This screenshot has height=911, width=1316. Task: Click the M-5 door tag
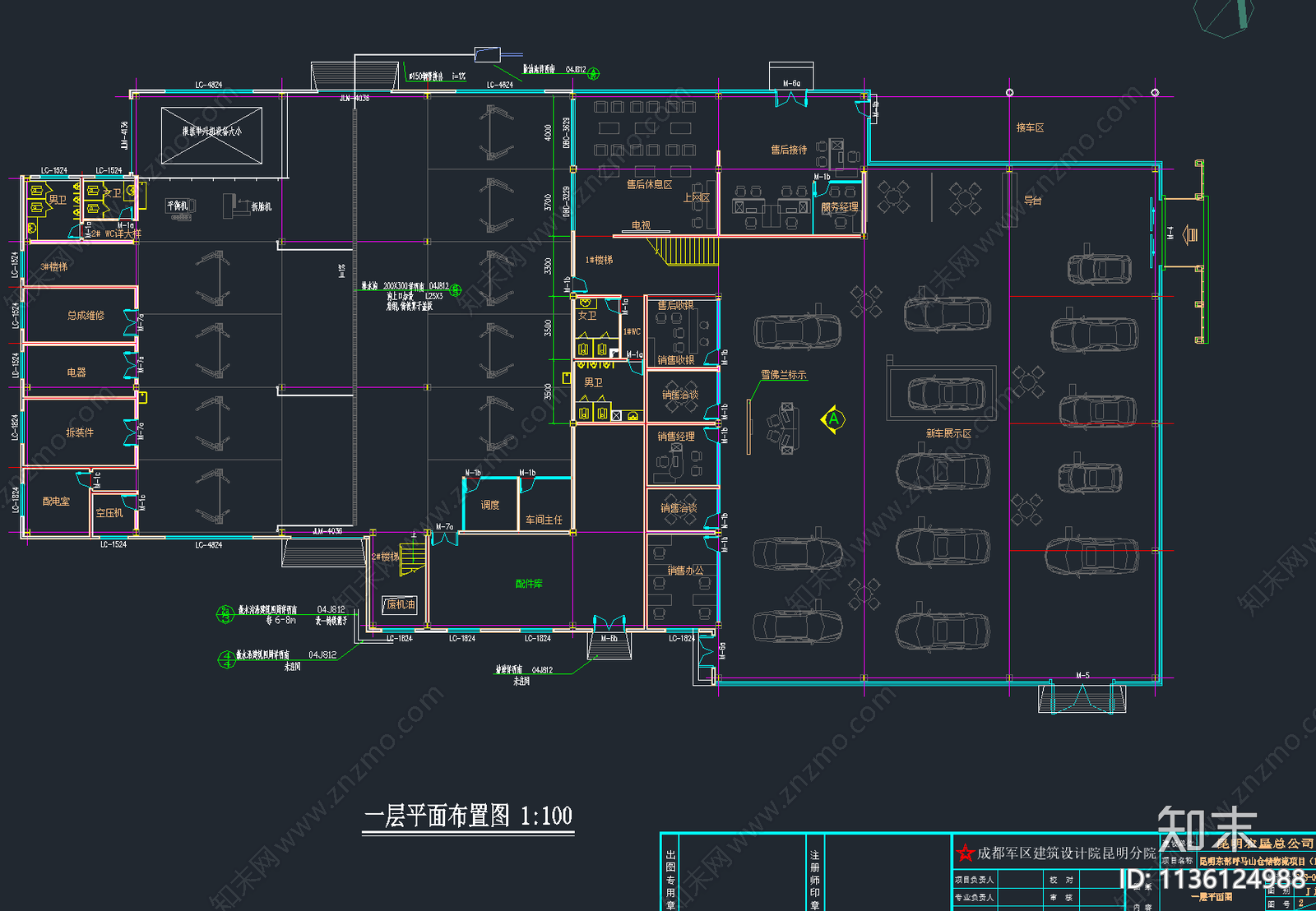1082,675
